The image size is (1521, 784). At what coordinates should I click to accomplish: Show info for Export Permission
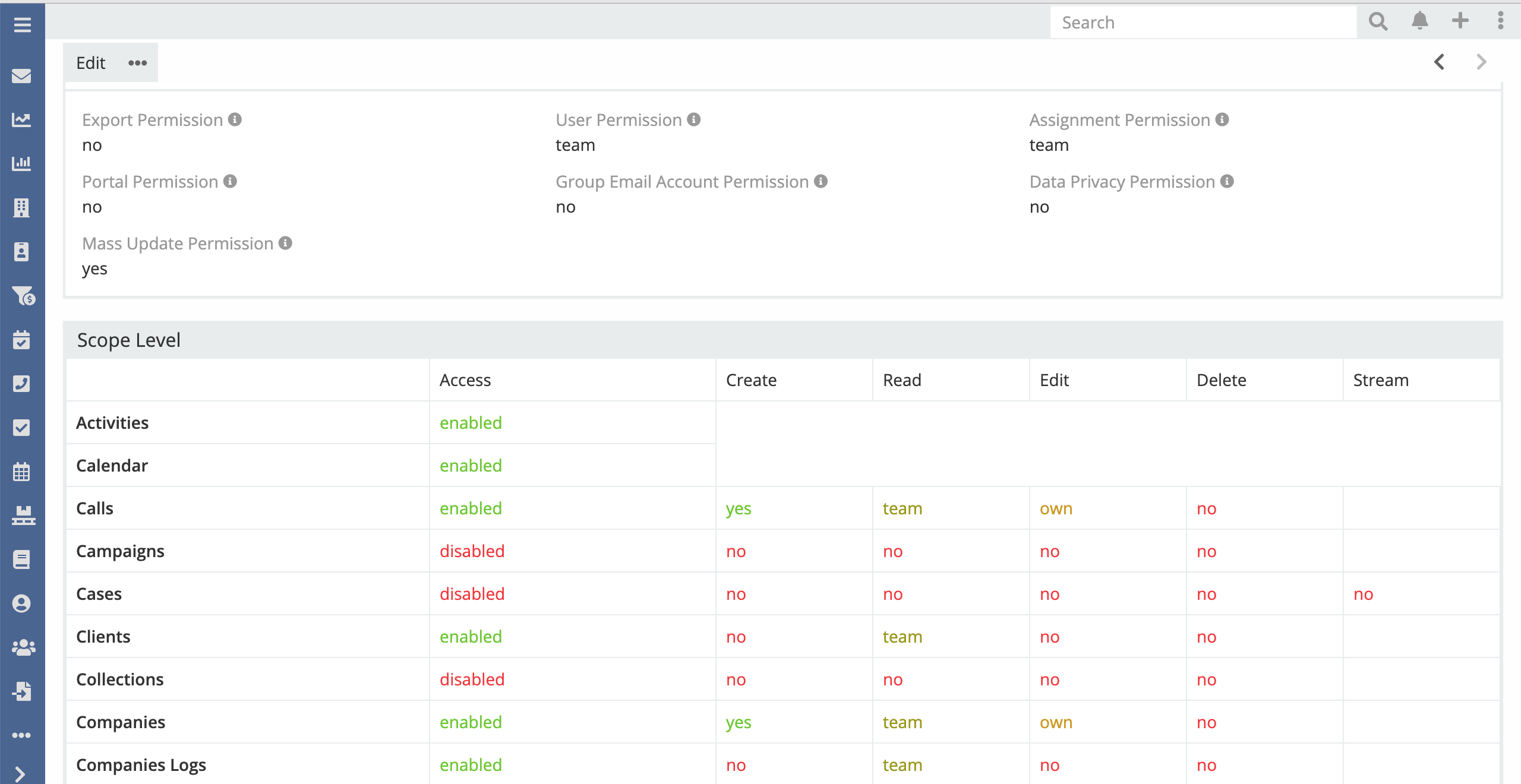click(235, 119)
